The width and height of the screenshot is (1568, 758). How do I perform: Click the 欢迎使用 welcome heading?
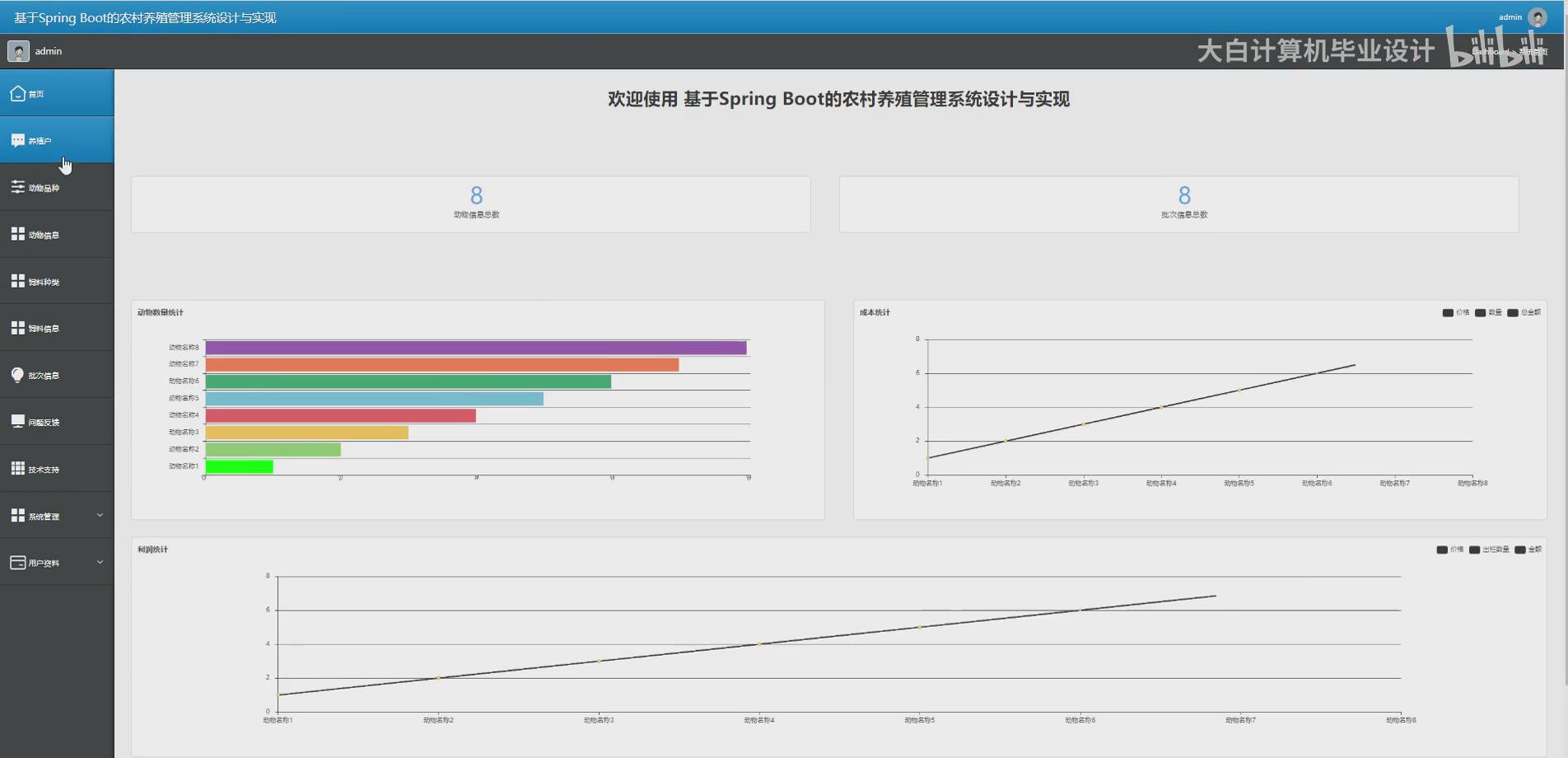click(838, 99)
